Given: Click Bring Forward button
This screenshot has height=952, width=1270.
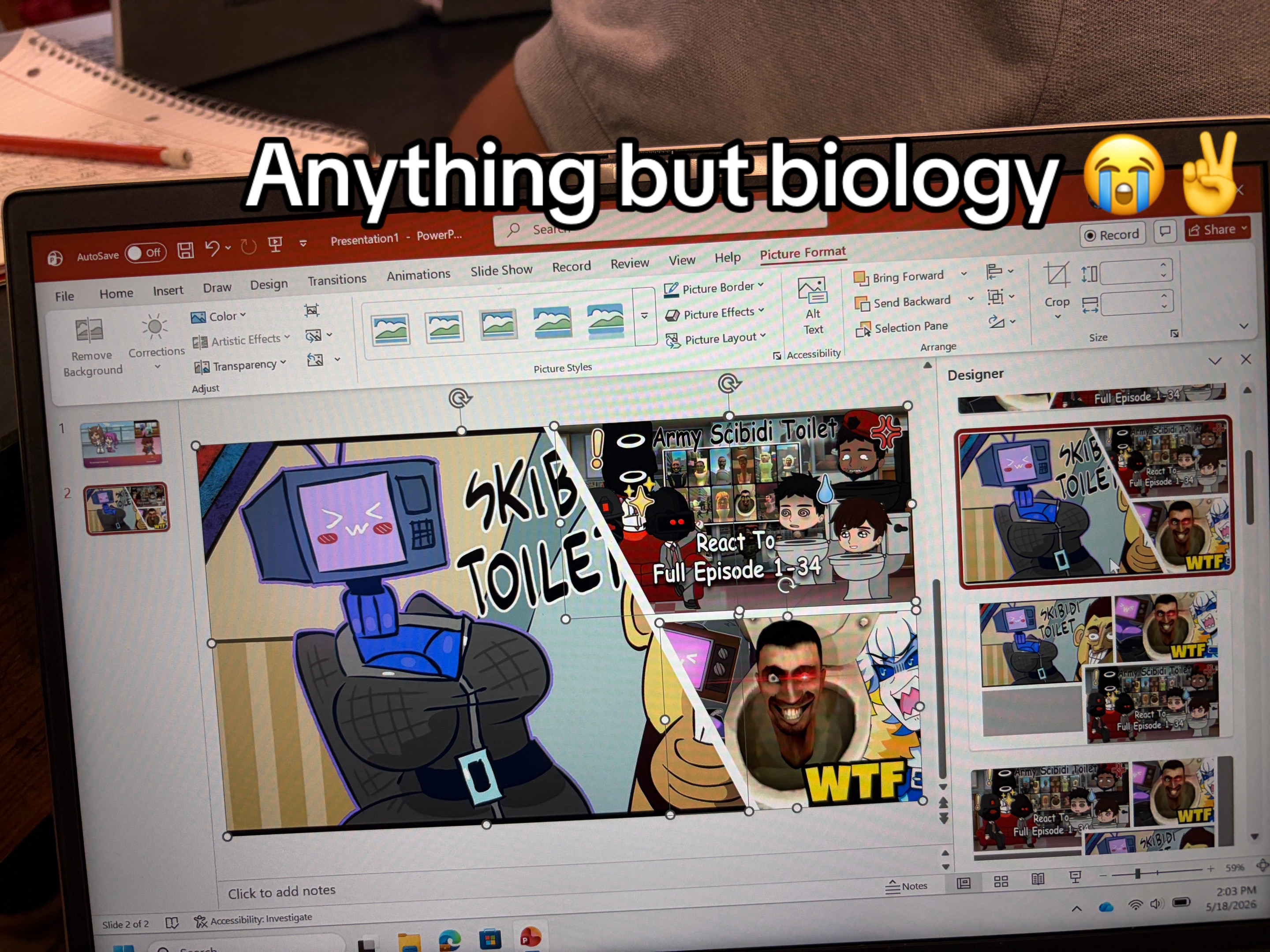Looking at the screenshot, I should [x=900, y=277].
